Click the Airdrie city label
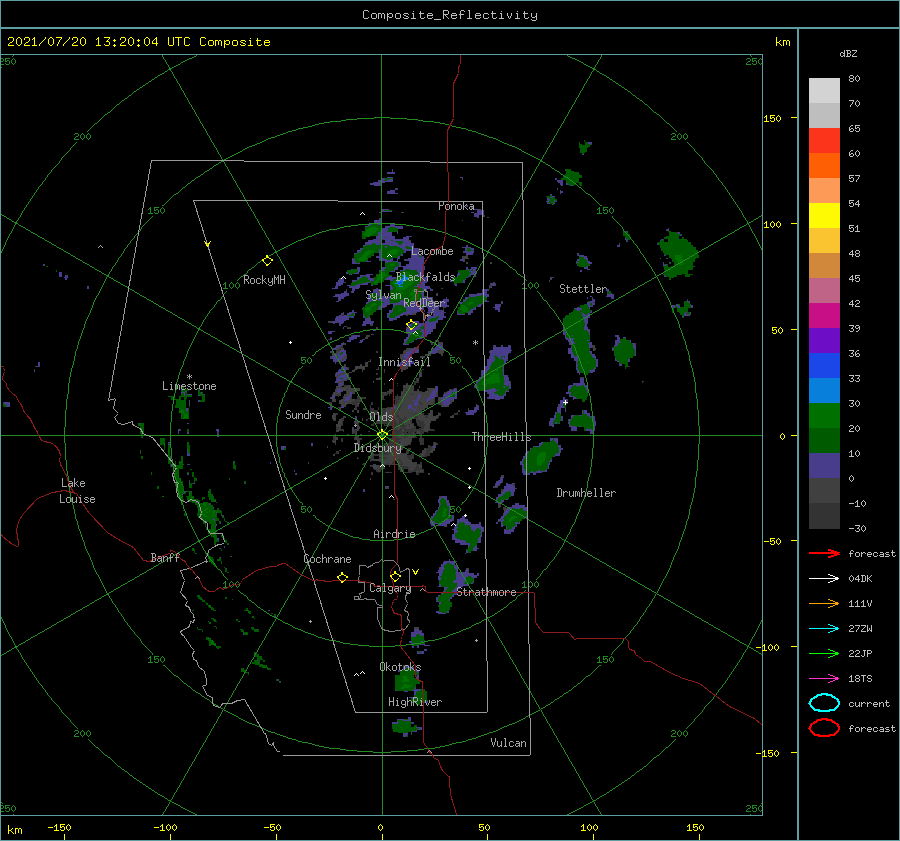Image resolution: width=900 pixels, height=841 pixels. pyautogui.click(x=394, y=534)
